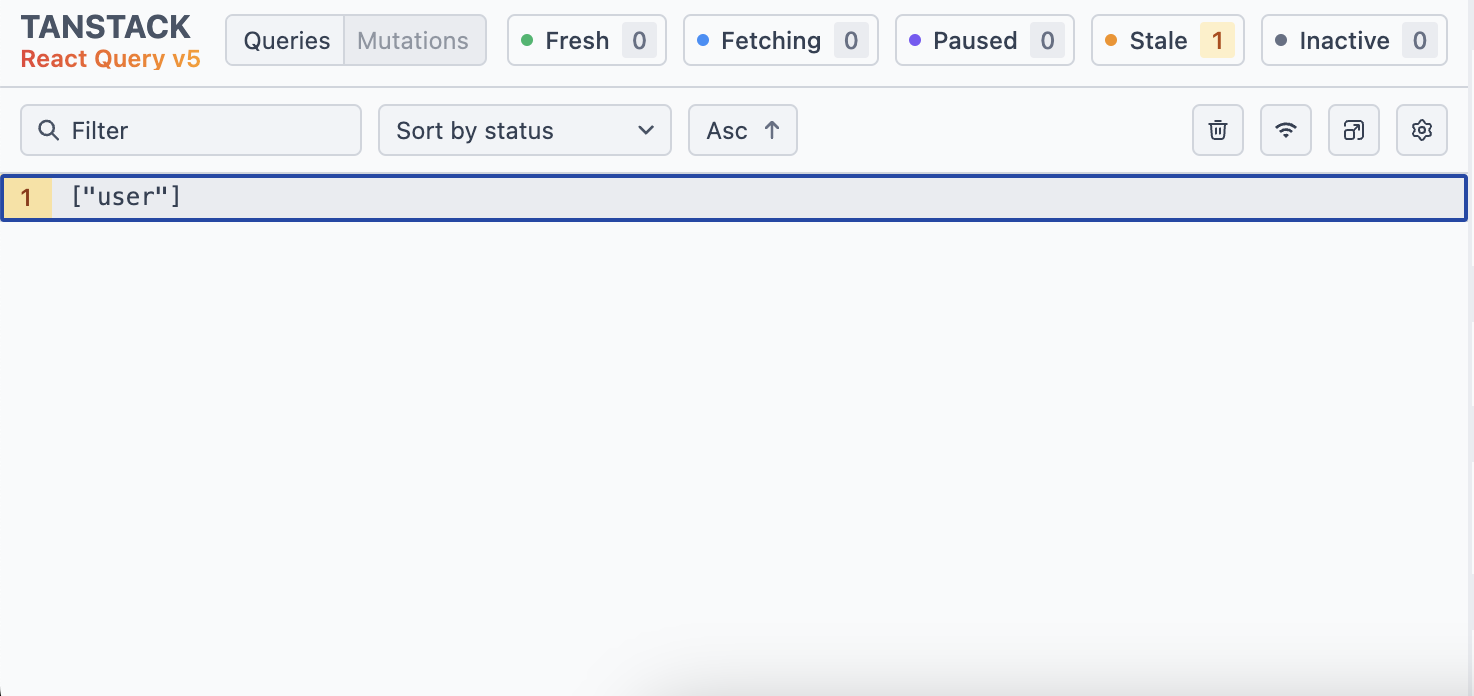The height and width of the screenshot is (696, 1474).
Task: Open the Sort by status dropdown
Action: pyautogui.click(x=525, y=130)
